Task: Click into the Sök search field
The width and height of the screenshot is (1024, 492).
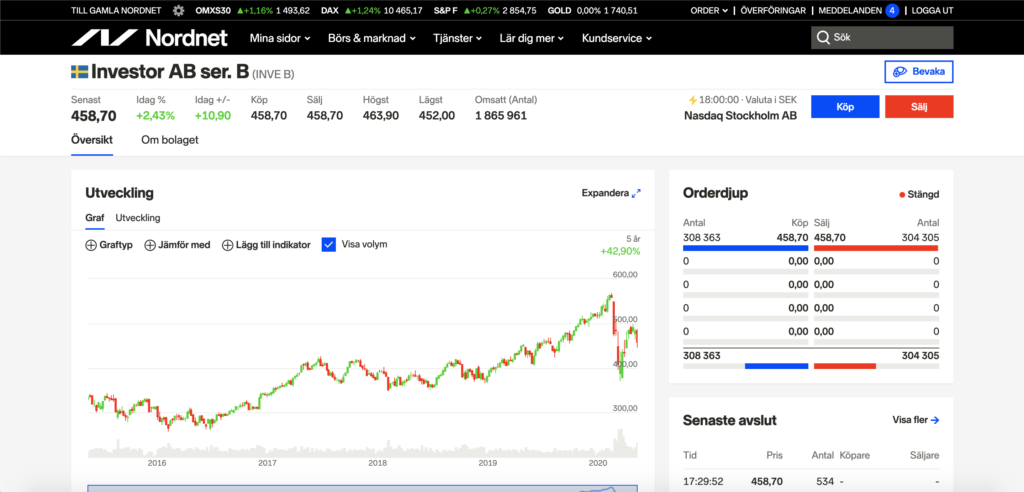Action: click(882, 38)
